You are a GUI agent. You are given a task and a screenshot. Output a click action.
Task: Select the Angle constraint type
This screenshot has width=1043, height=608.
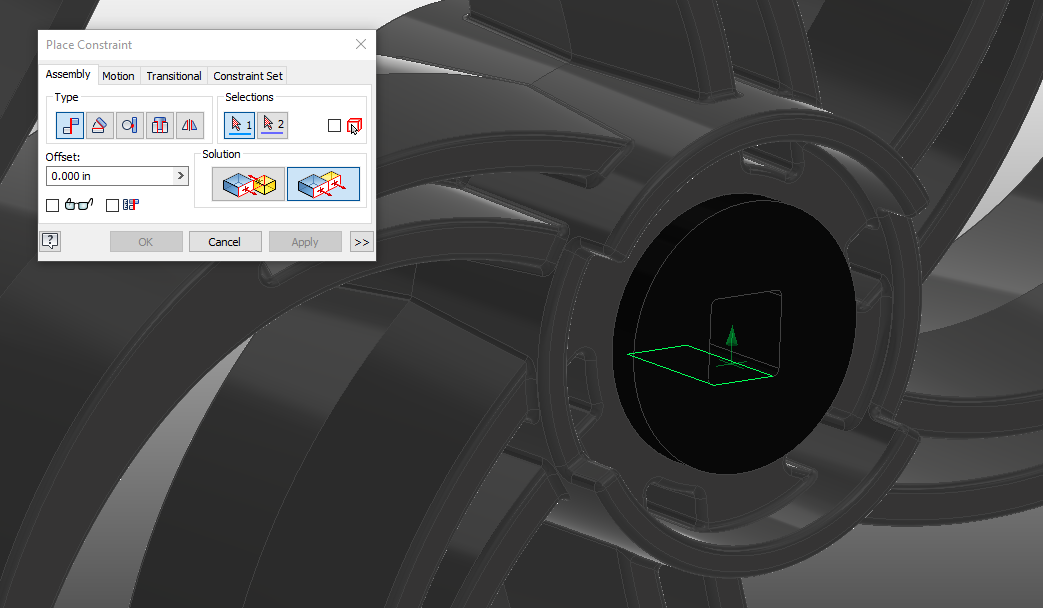100,125
